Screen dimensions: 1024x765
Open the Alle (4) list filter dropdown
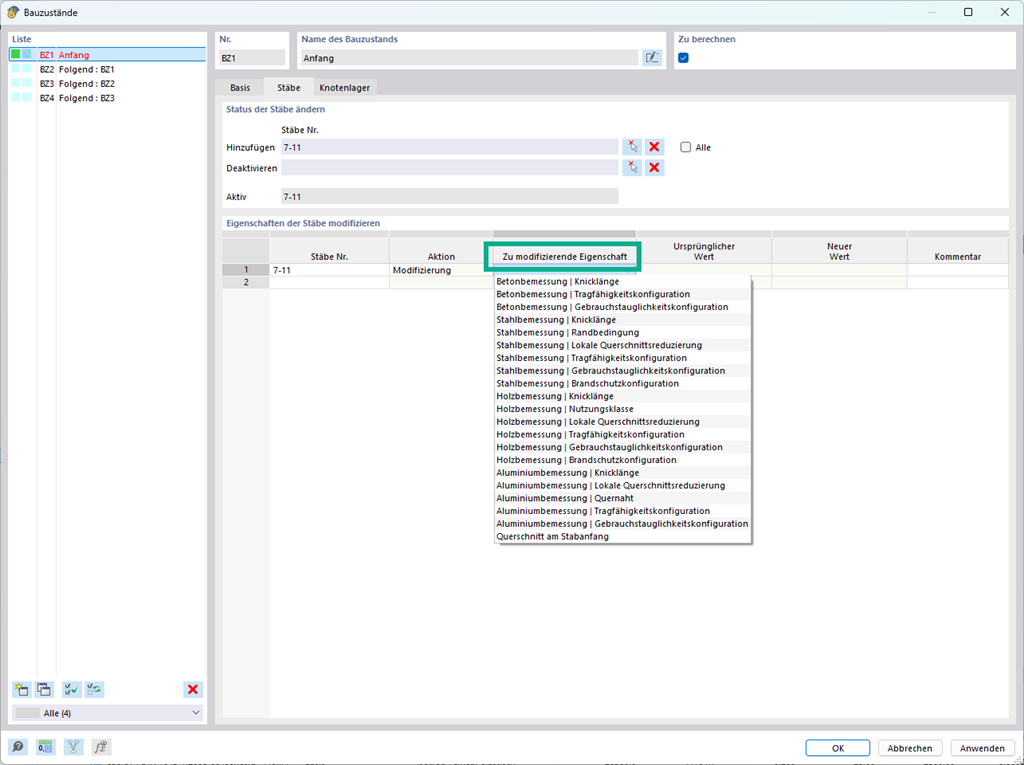pos(108,713)
